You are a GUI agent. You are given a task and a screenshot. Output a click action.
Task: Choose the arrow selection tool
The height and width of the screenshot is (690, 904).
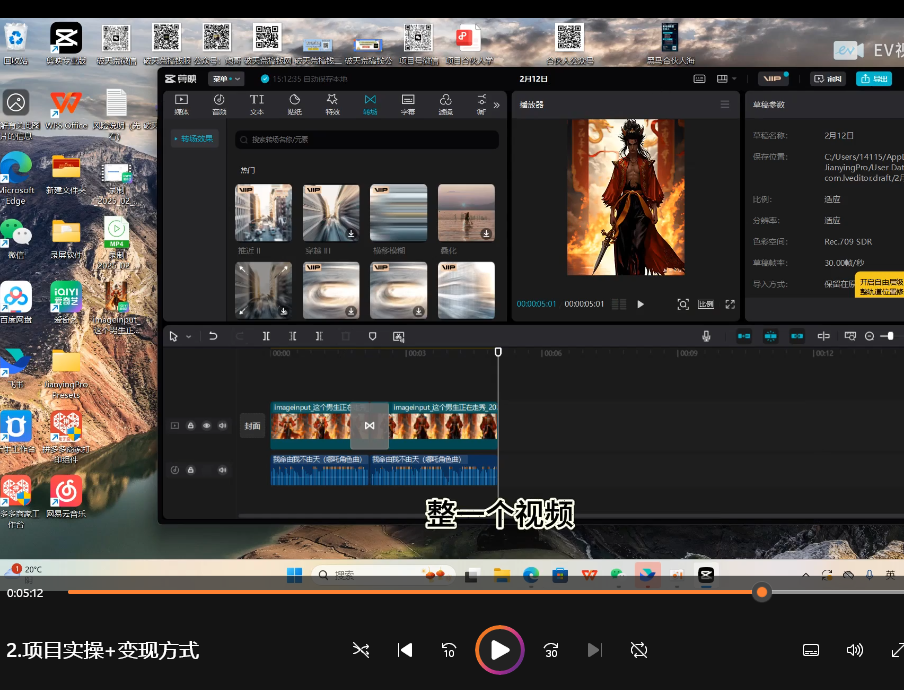(174, 337)
